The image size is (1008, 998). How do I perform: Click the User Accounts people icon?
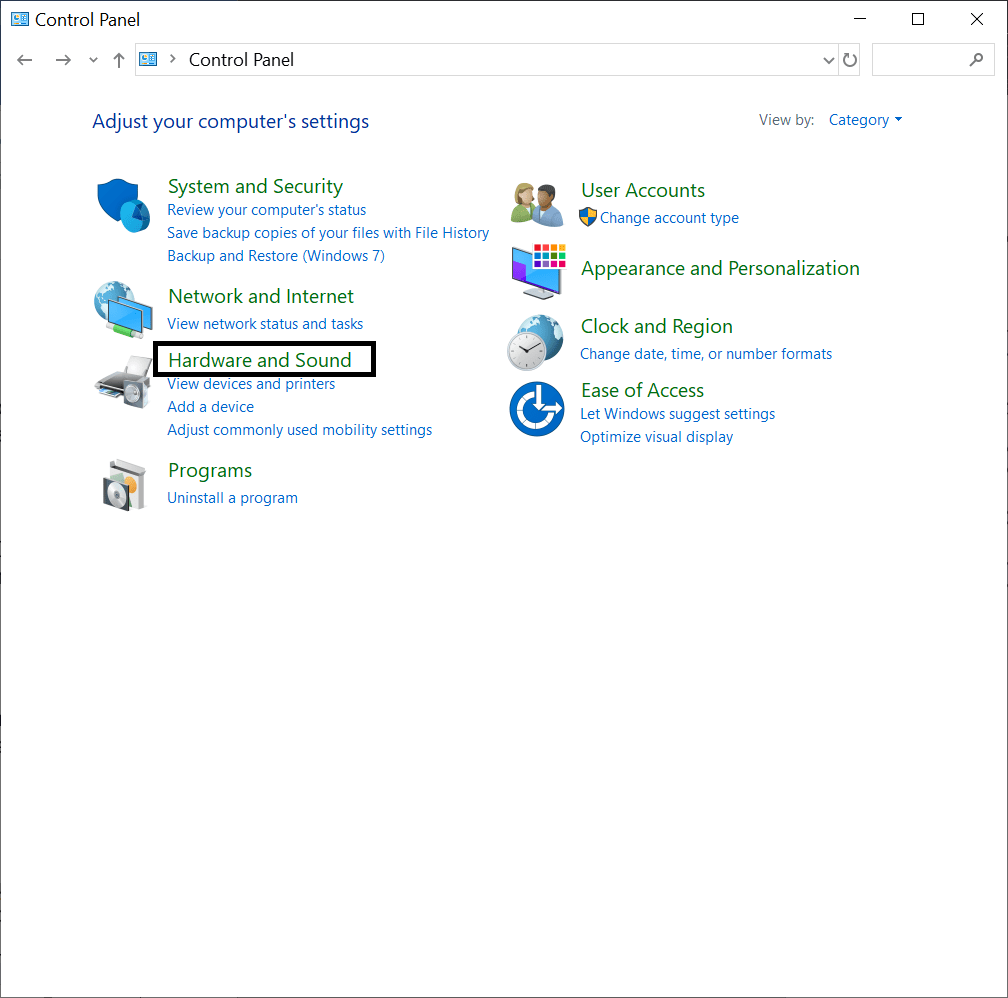[x=537, y=202]
